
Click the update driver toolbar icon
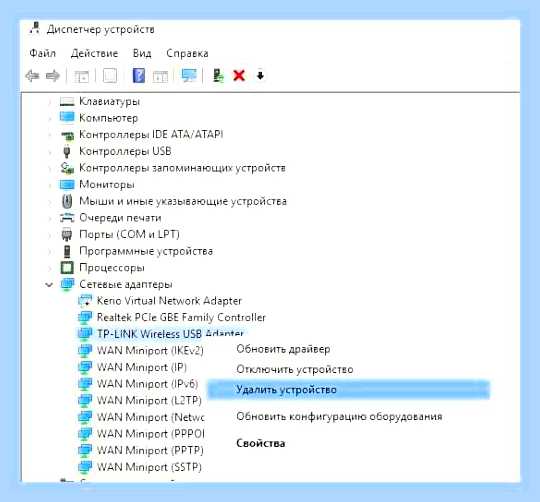pos(218,75)
